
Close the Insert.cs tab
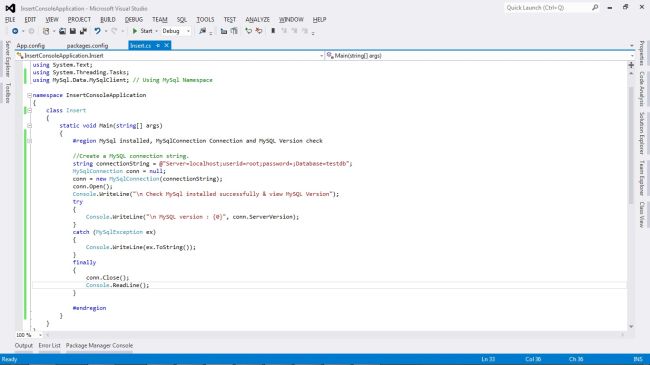[167, 46]
